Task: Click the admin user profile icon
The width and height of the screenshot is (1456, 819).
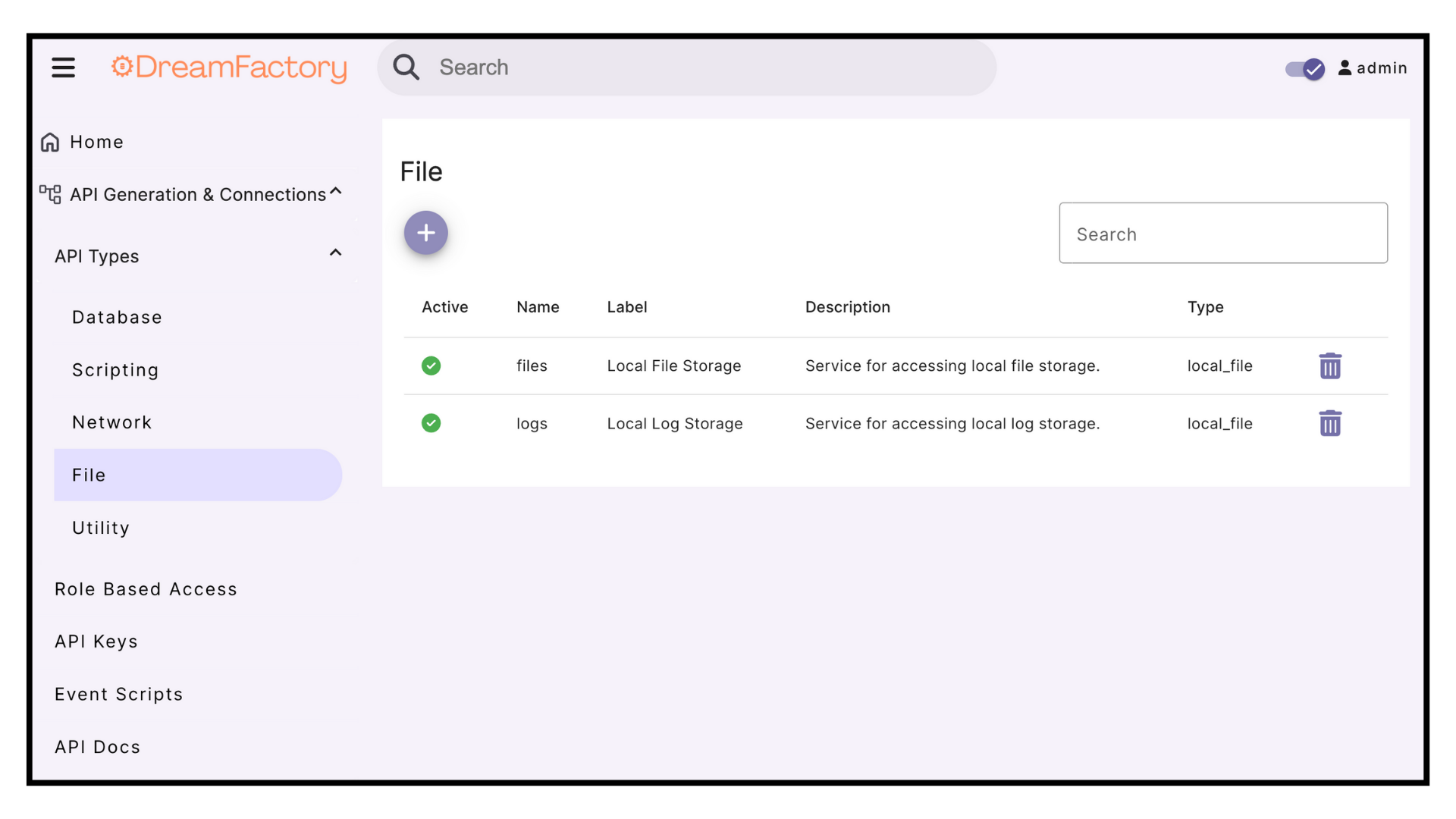Action: pos(1345,68)
